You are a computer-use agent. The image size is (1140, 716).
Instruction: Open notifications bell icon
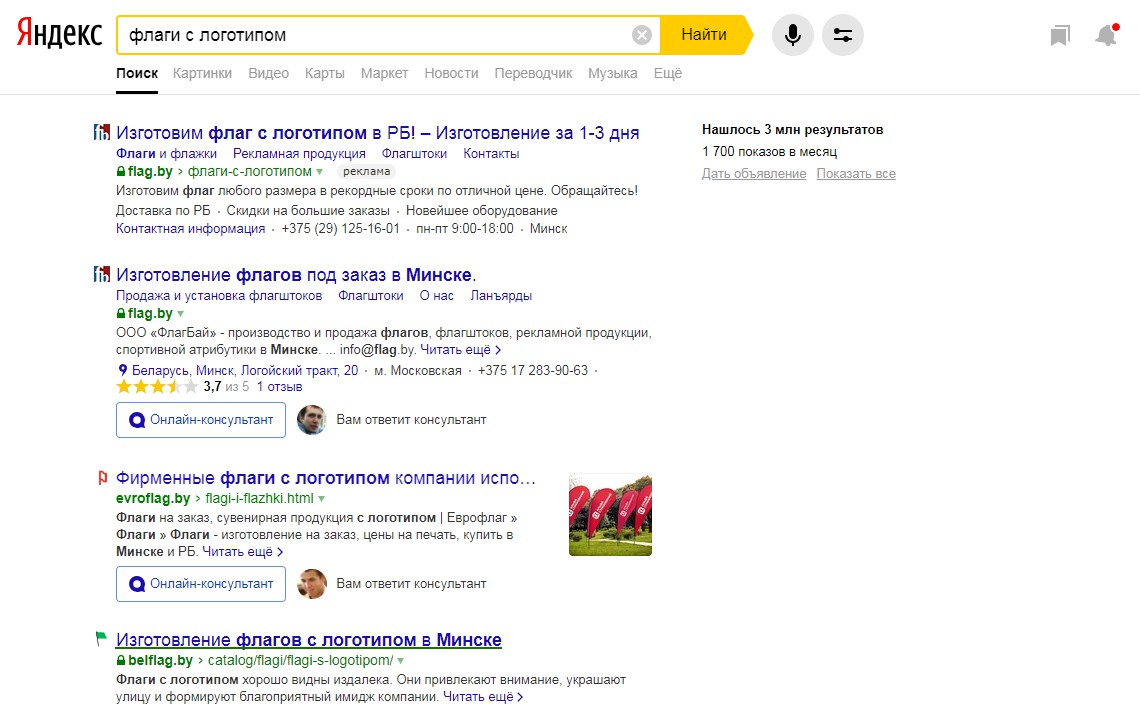1107,35
